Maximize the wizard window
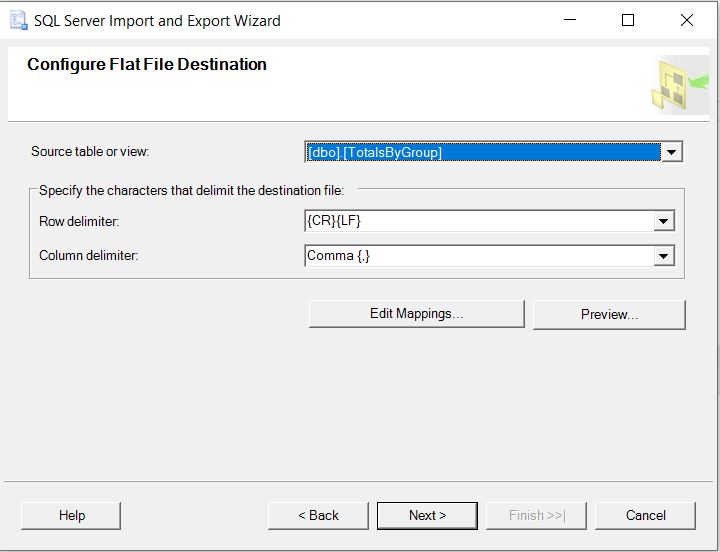720x552 pixels. point(628,20)
